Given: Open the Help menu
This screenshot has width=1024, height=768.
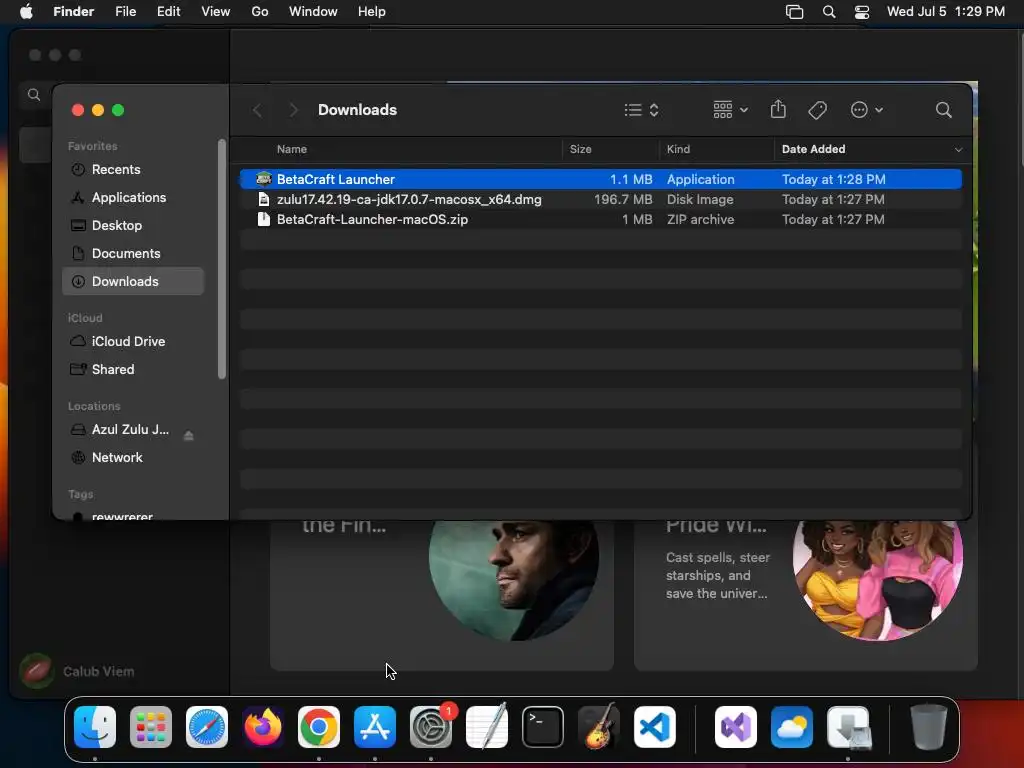Looking at the screenshot, I should tap(372, 12).
